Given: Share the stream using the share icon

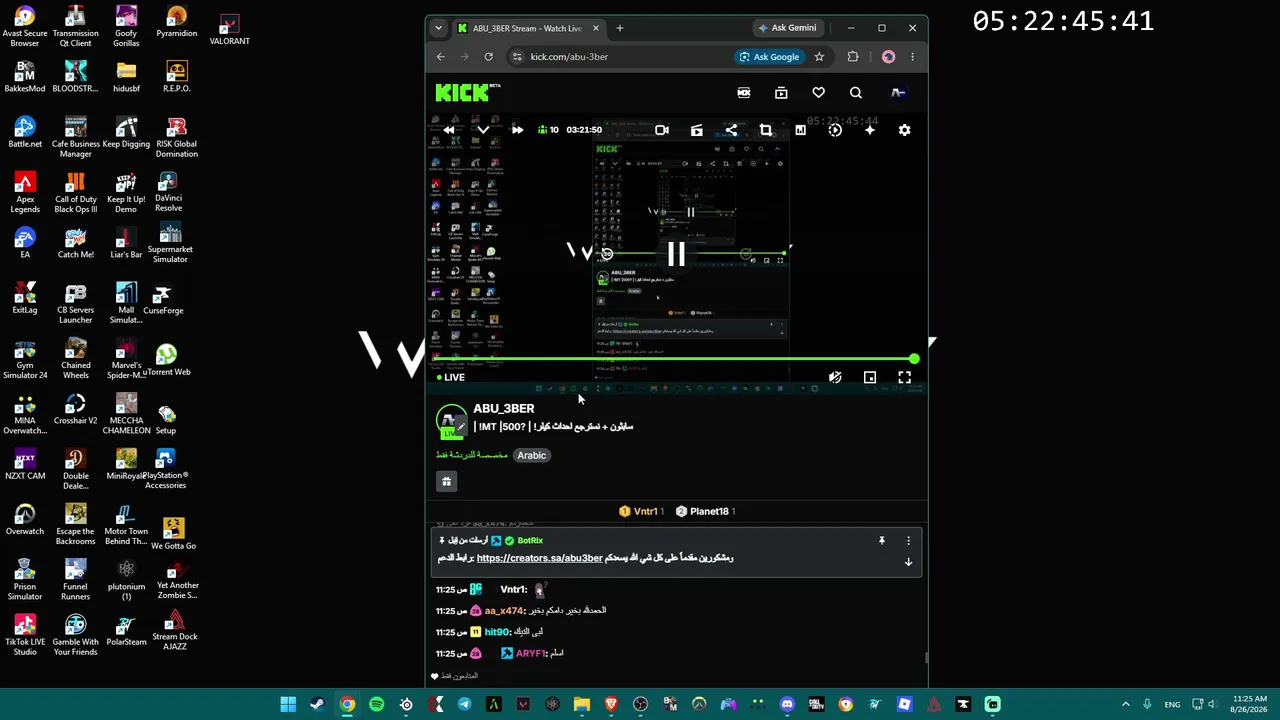Looking at the screenshot, I should click(x=731, y=130).
